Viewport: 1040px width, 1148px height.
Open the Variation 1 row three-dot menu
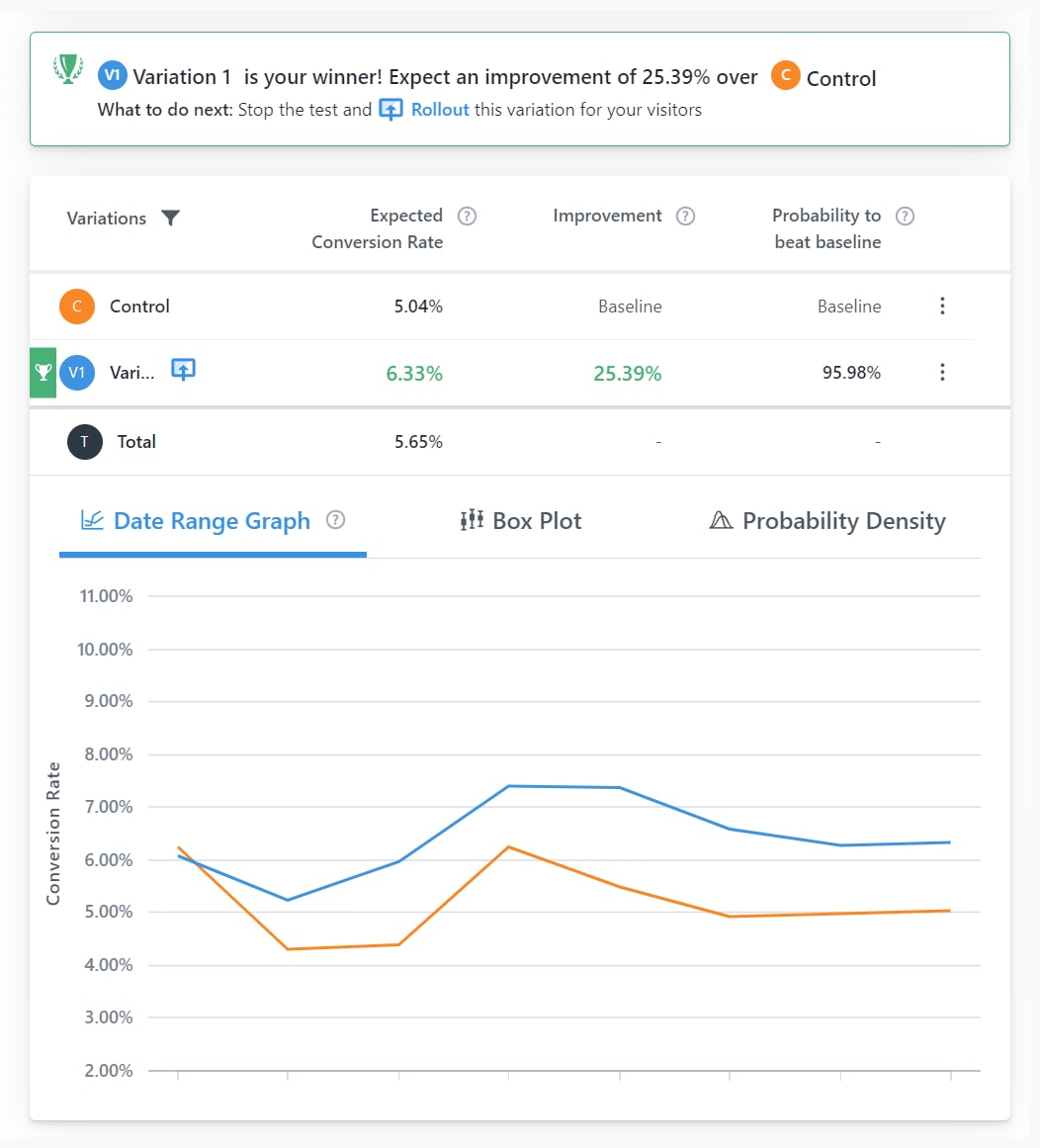[941, 372]
